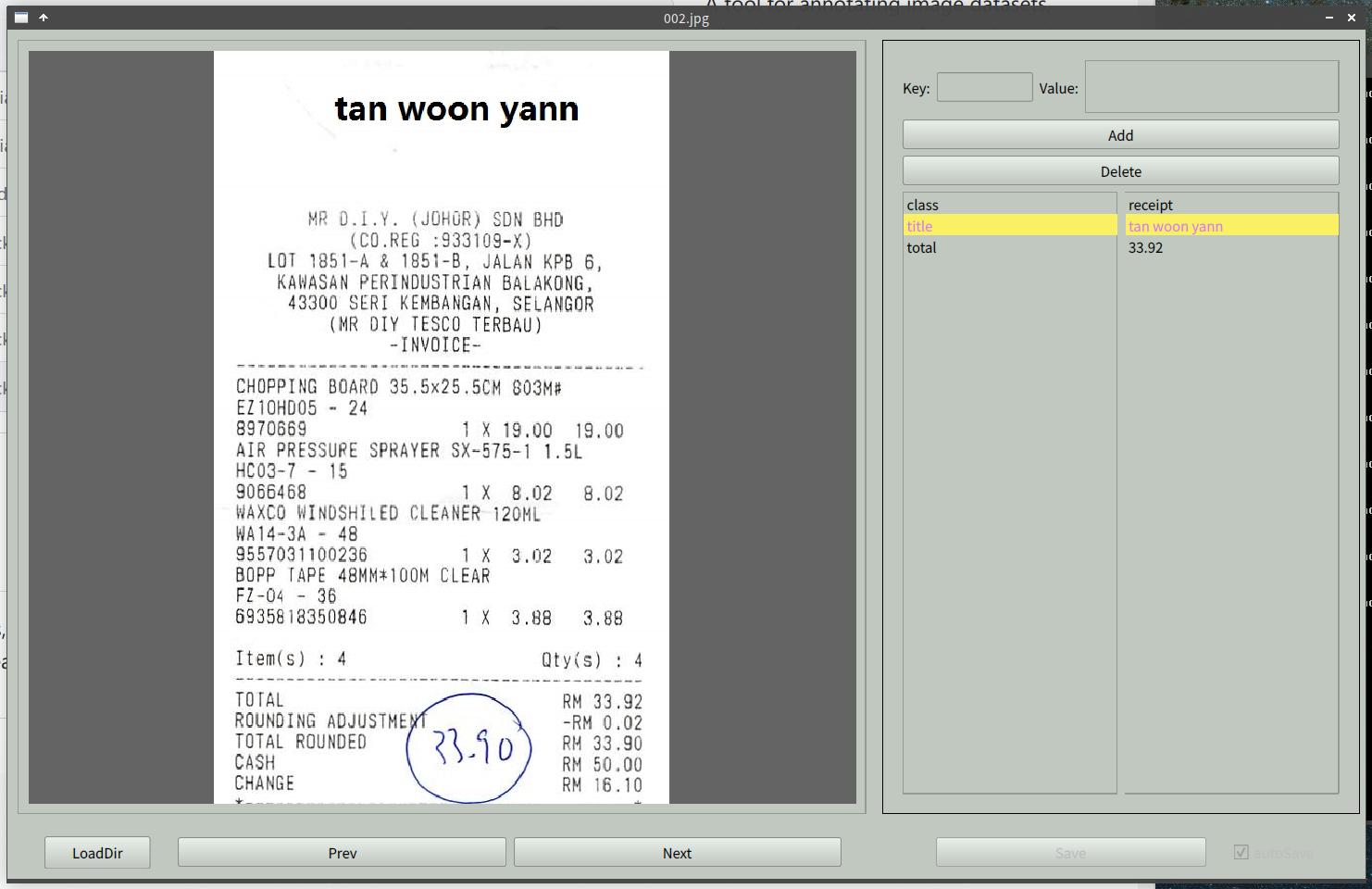Click the disabled Save button

(x=1070, y=853)
